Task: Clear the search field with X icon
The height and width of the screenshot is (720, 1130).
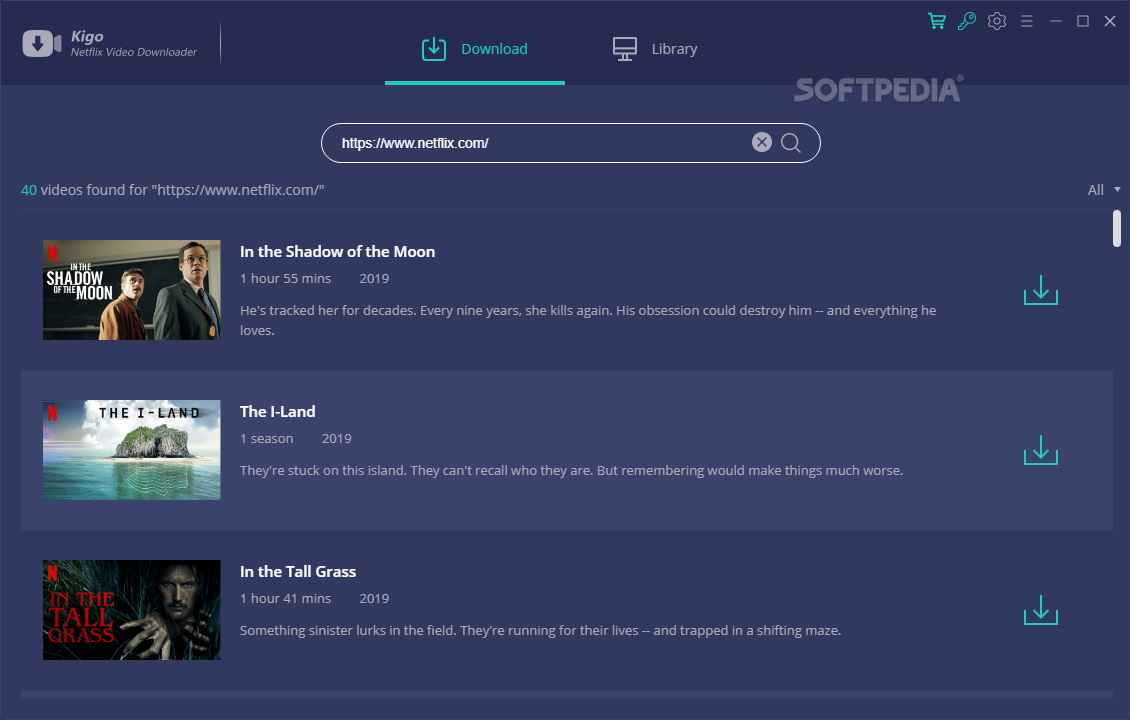Action: (x=762, y=142)
